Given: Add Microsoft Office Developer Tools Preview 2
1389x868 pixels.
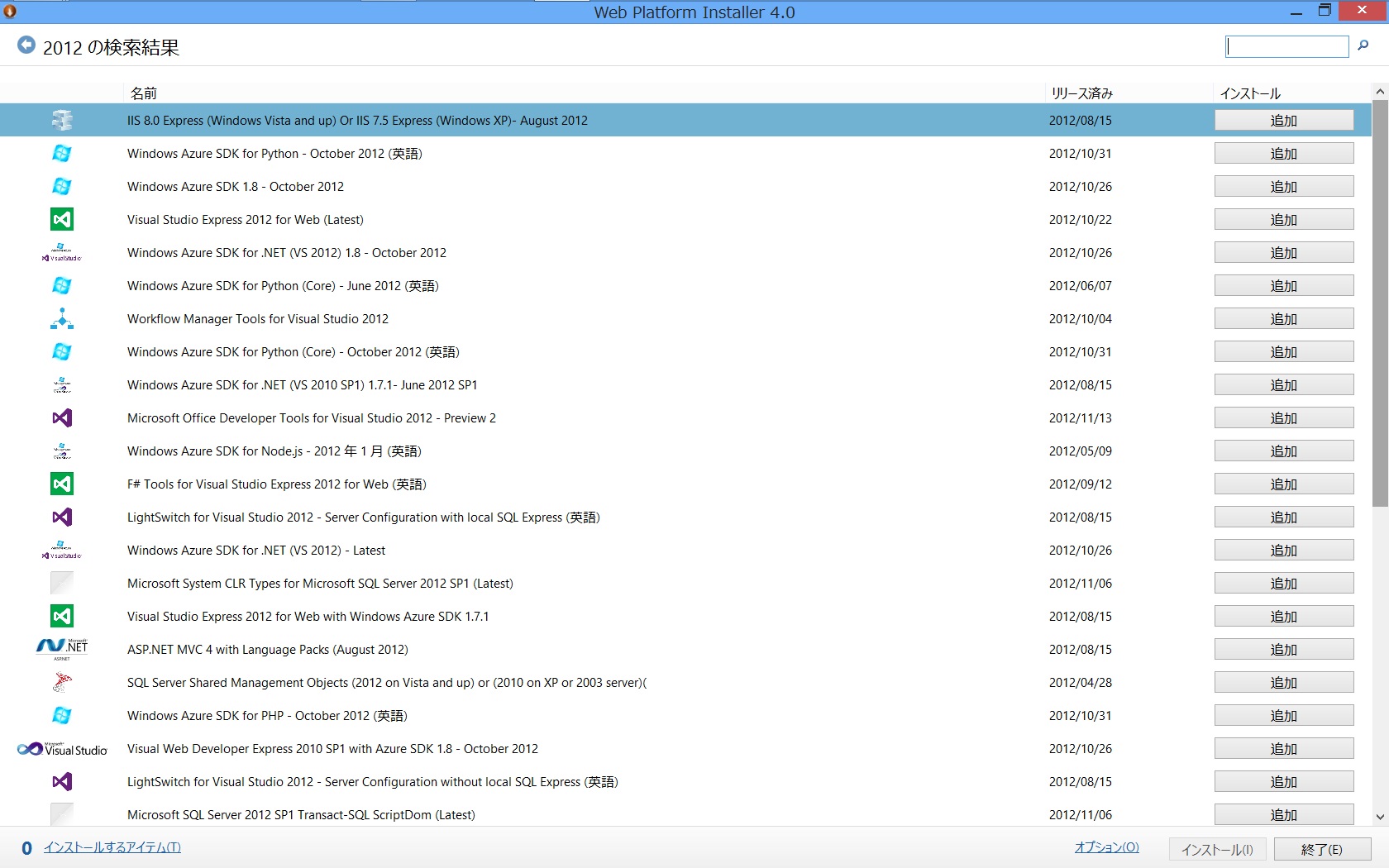Looking at the screenshot, I should tap(1284, 418).
